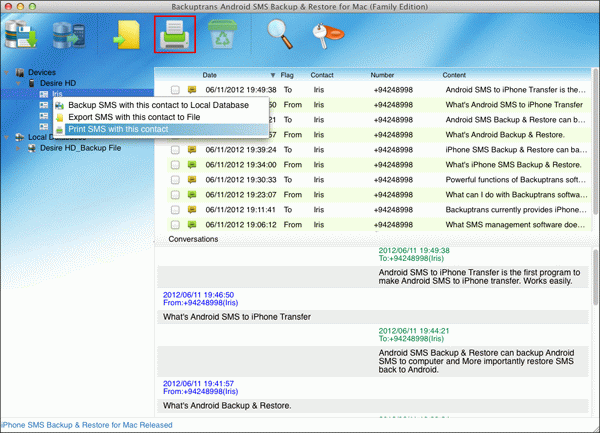Select the Iris contact in the tree
Image resolution: width=600 pixels, height=433 pixels.
click(x=57, y=94)
